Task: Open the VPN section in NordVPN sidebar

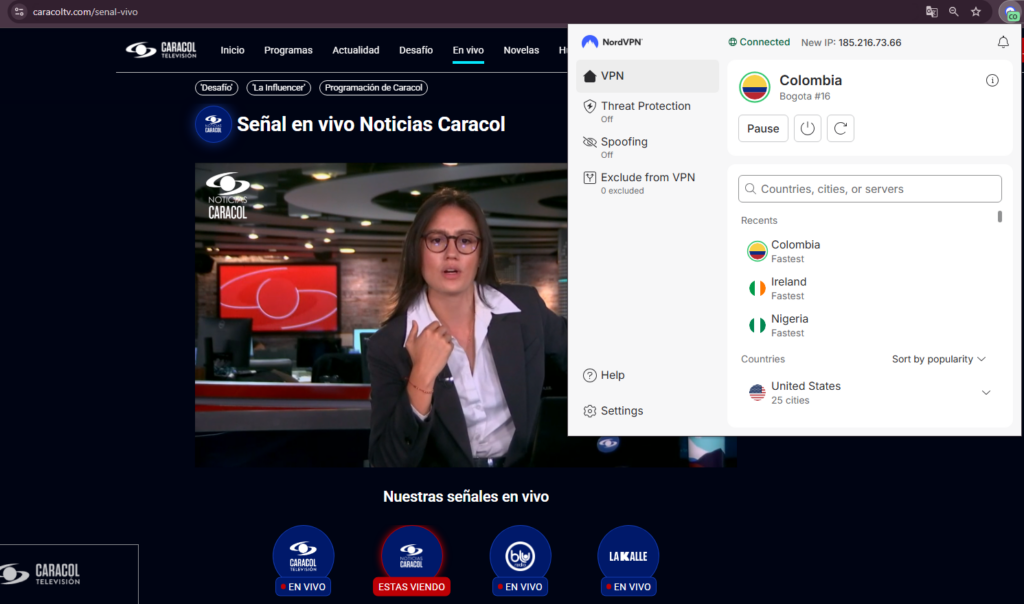Action: point(647,76)
